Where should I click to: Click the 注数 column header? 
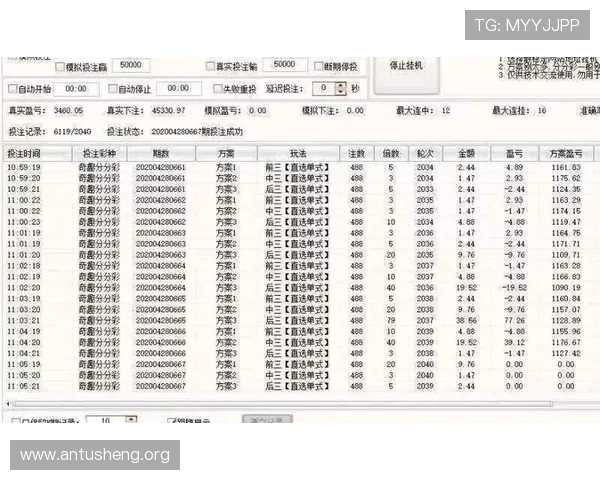(357, 154)
